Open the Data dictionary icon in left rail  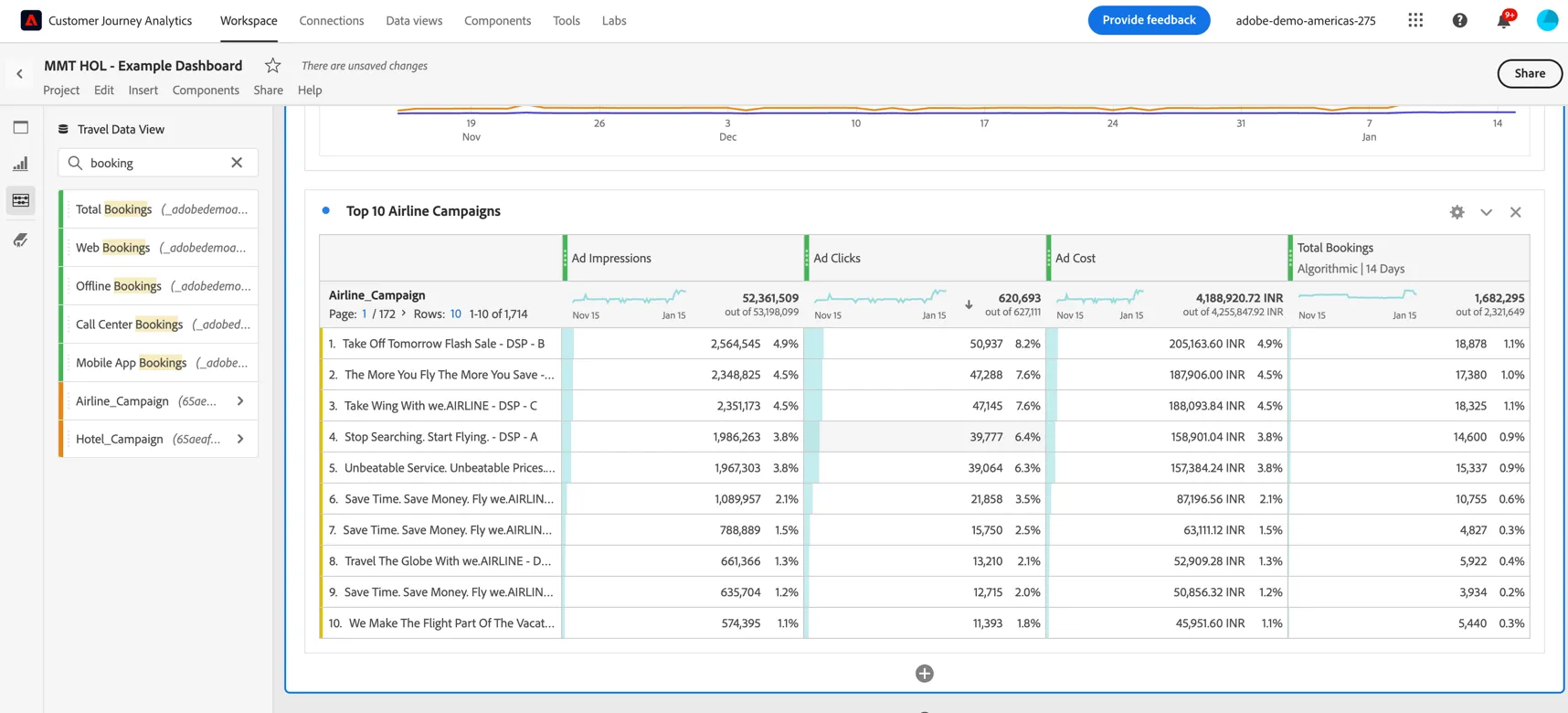pos(21,239)
